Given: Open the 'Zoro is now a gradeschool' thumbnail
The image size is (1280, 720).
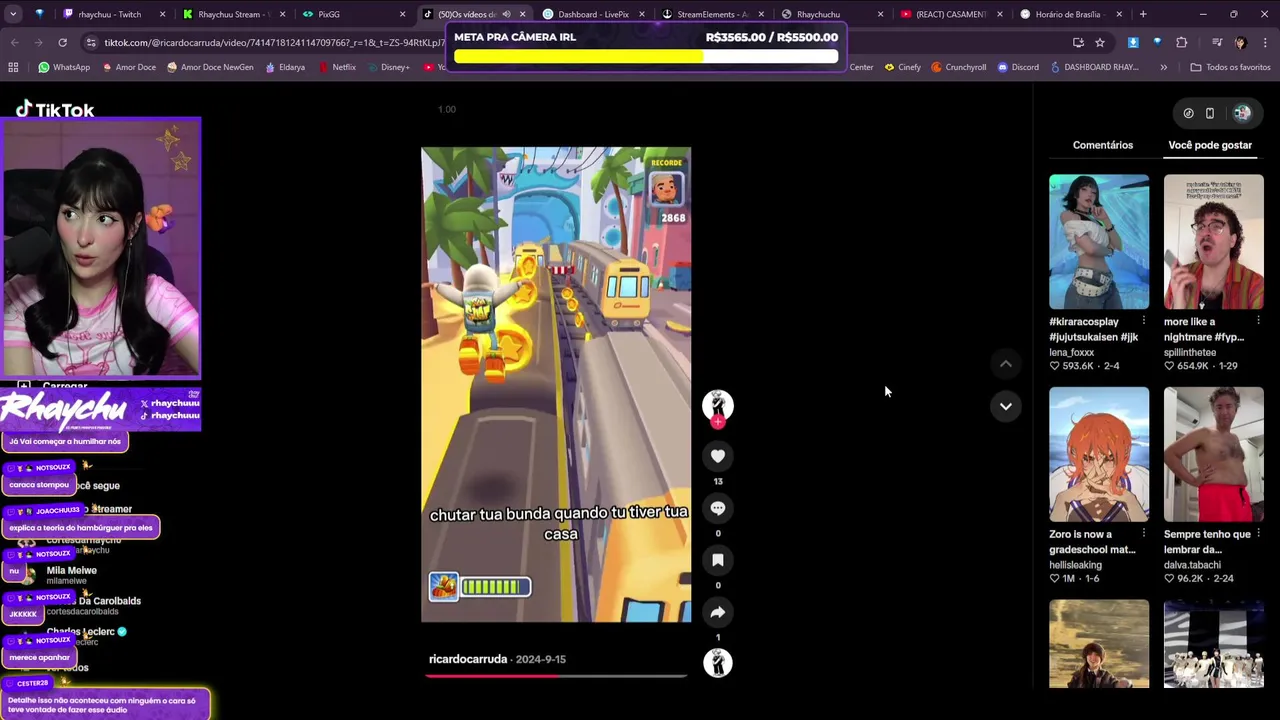Looking at the screenshot, I should coord(1099,455).
